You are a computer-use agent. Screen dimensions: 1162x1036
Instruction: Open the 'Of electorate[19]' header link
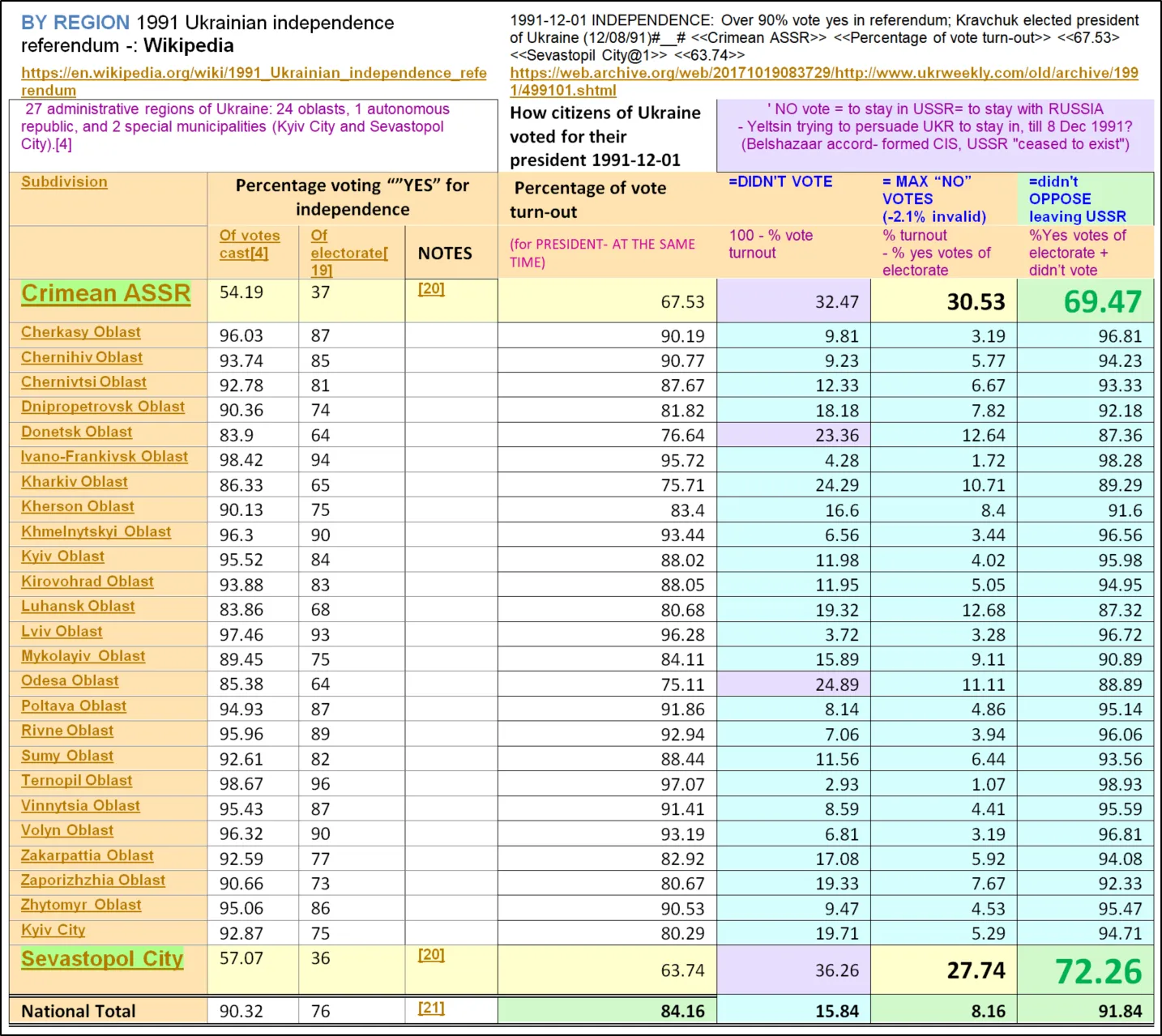click(x=349, y=252)
